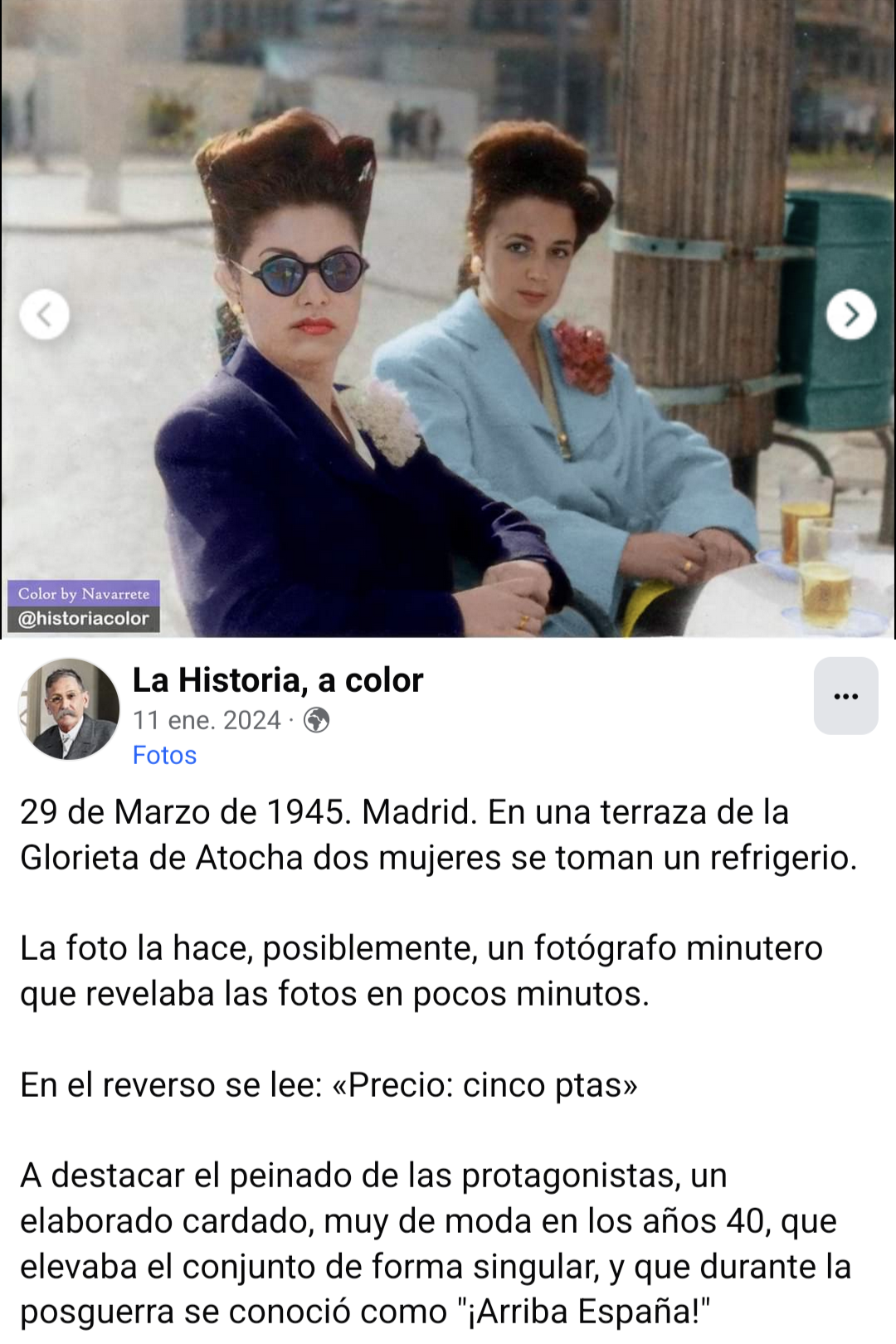Tap the Color by Navarrete watermark
The image size is (896, 1344).
pos(83,594)
